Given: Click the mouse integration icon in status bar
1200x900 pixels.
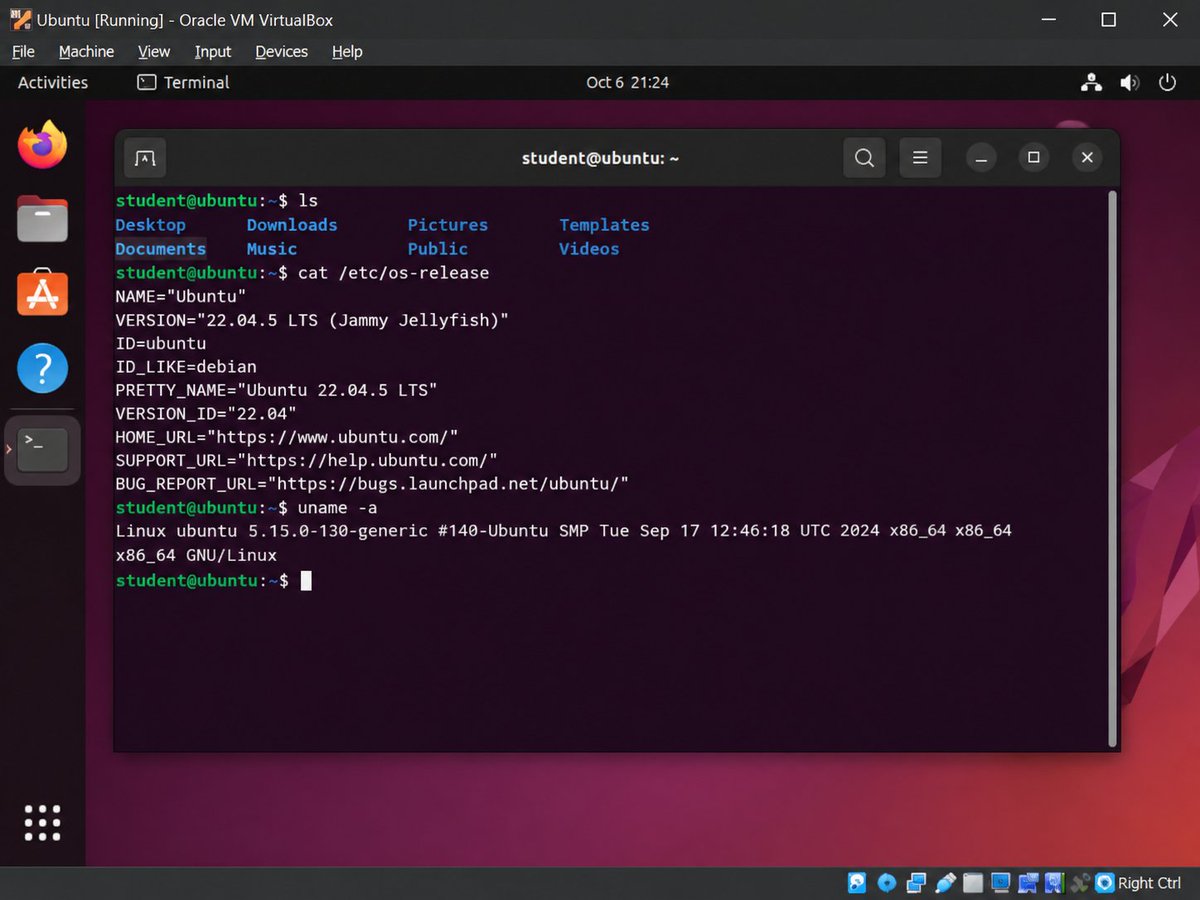Looking at the screenshot, I should 1081,883.
